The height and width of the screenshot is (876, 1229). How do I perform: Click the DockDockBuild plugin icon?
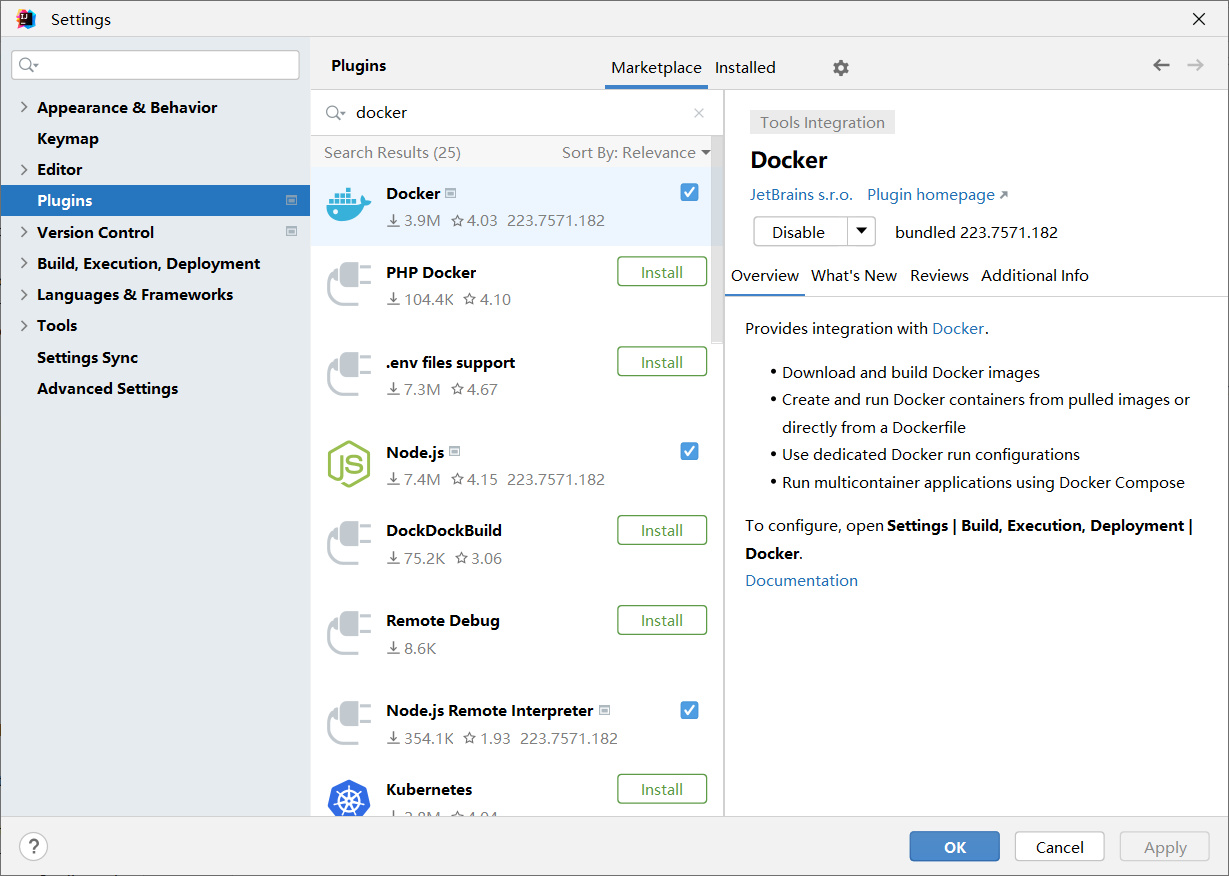coord(349,542)
